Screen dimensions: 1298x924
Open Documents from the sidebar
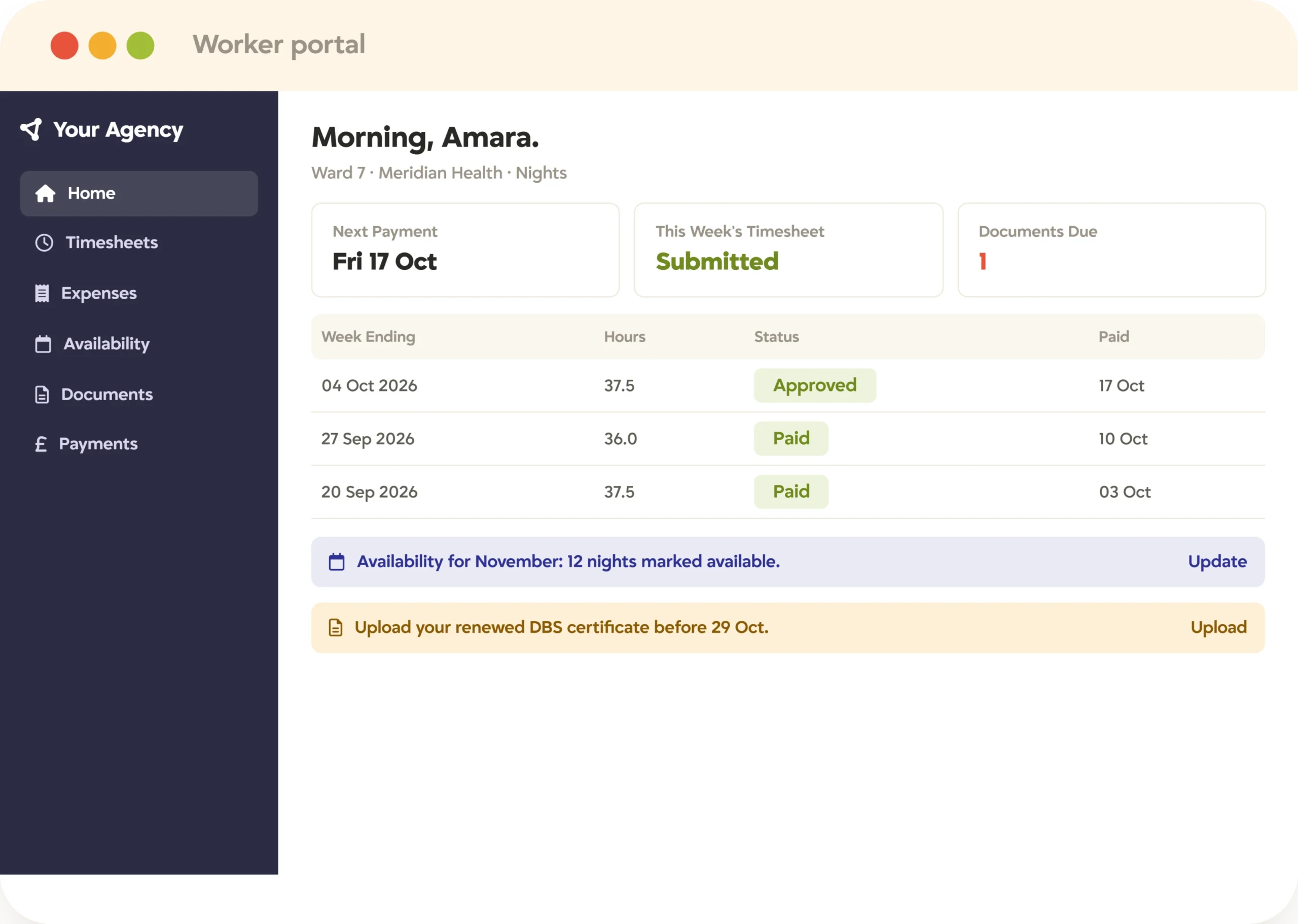[139, 394]
